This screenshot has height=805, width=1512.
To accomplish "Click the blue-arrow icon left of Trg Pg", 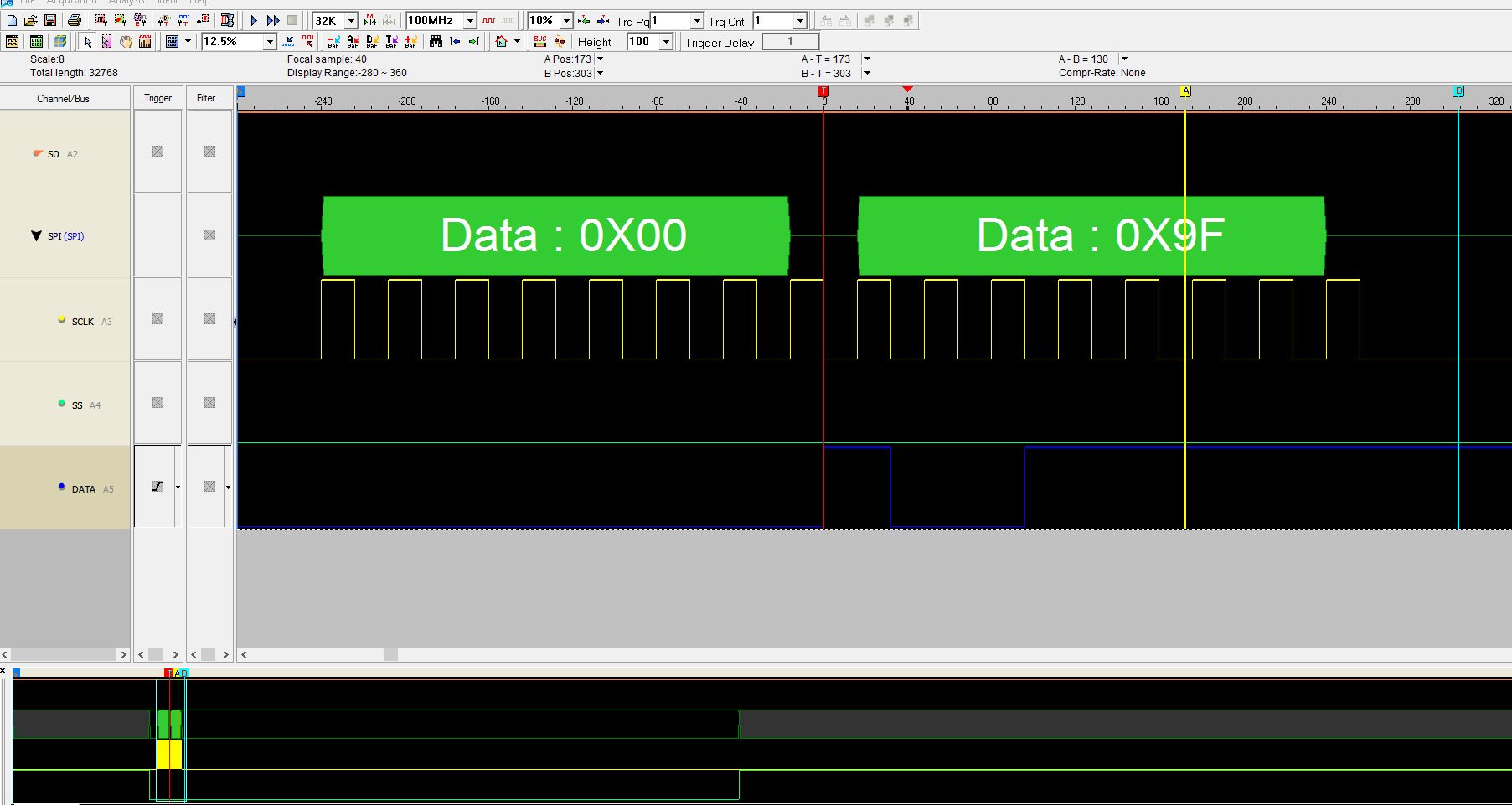I will [603, 20].
